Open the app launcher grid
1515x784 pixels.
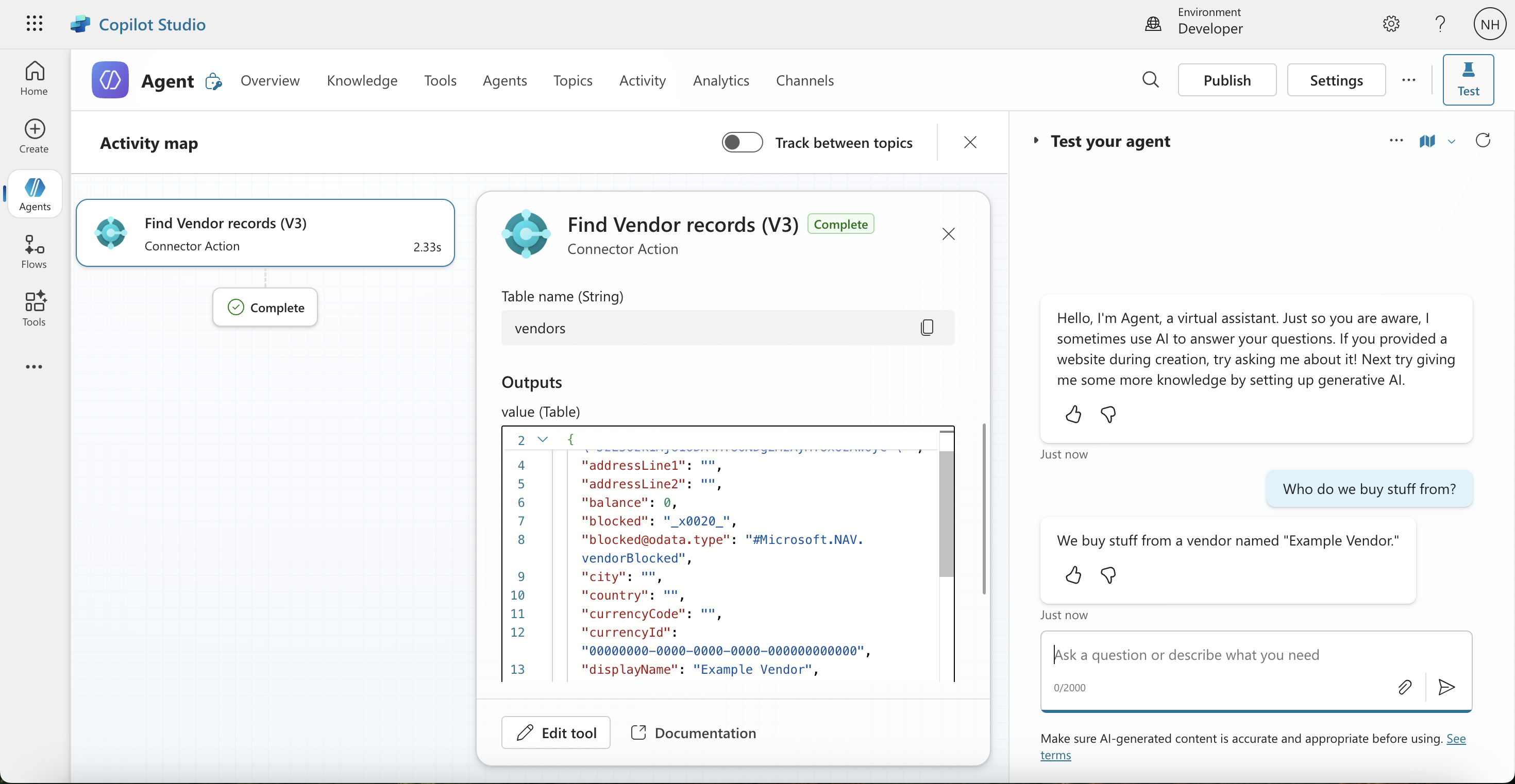(x=35, y=24)
